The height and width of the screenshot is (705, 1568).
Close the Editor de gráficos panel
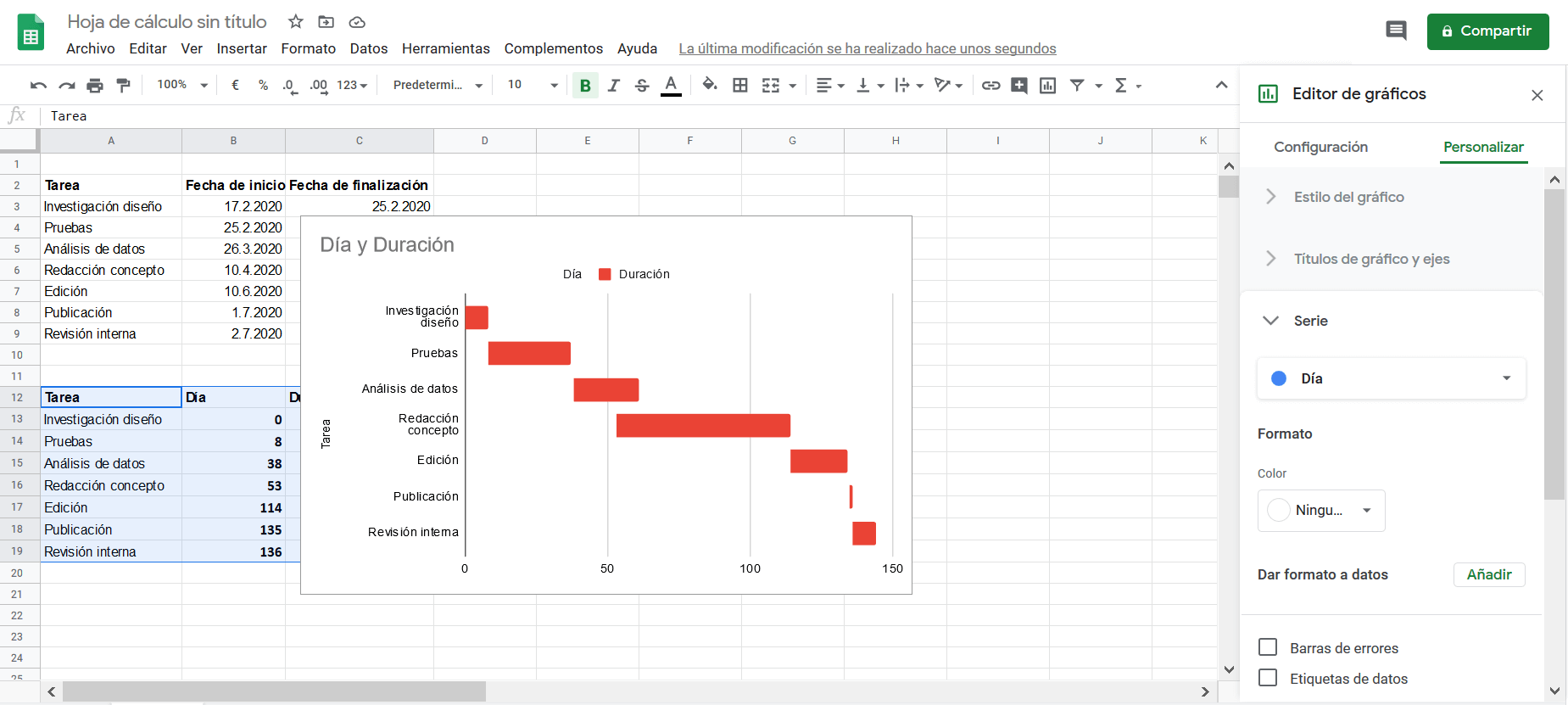click(x=1537, y=95)
